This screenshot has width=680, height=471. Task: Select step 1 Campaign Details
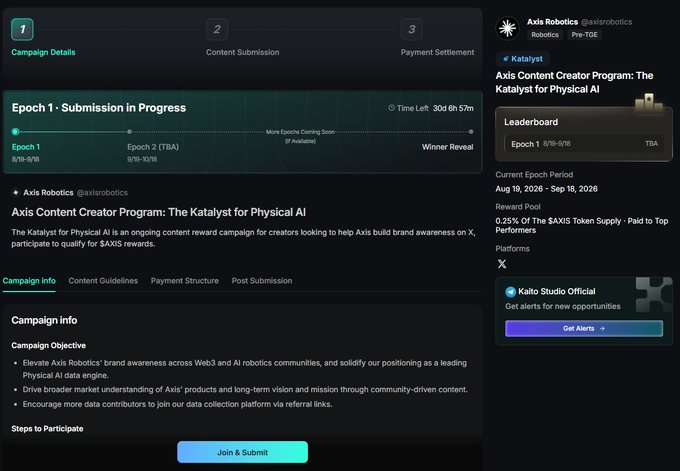click(x=22, y=29)
